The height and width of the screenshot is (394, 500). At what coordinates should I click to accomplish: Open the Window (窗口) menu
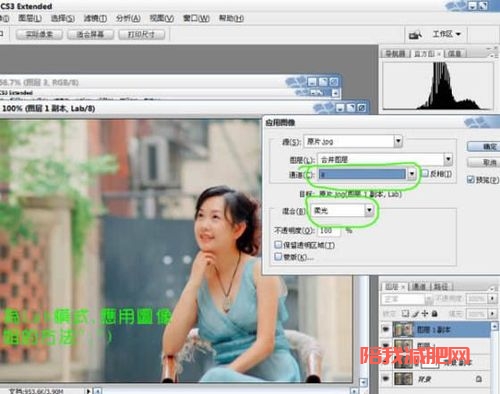pos(196,18)
